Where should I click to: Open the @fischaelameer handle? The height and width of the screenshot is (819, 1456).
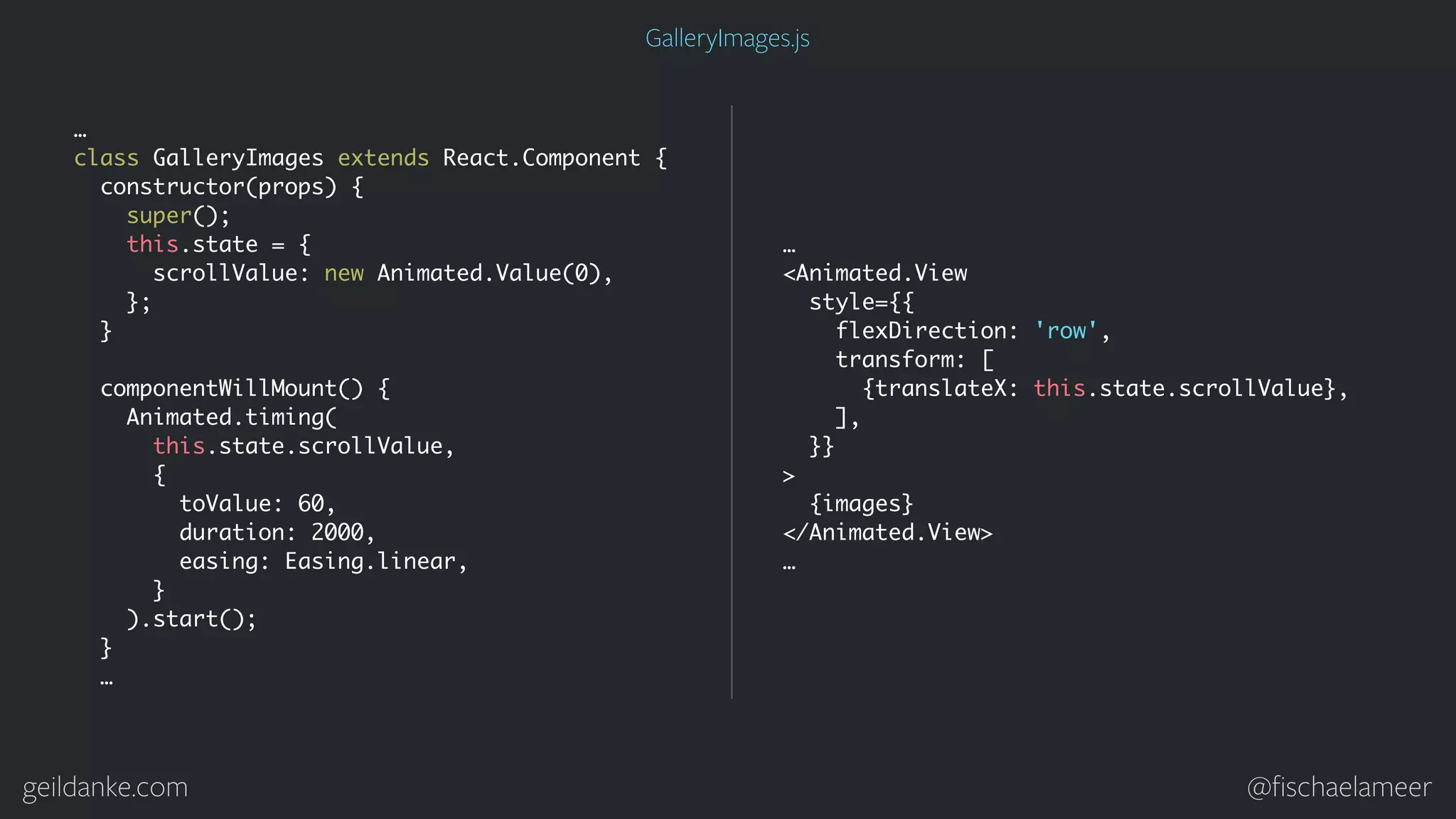(1339, 788)
